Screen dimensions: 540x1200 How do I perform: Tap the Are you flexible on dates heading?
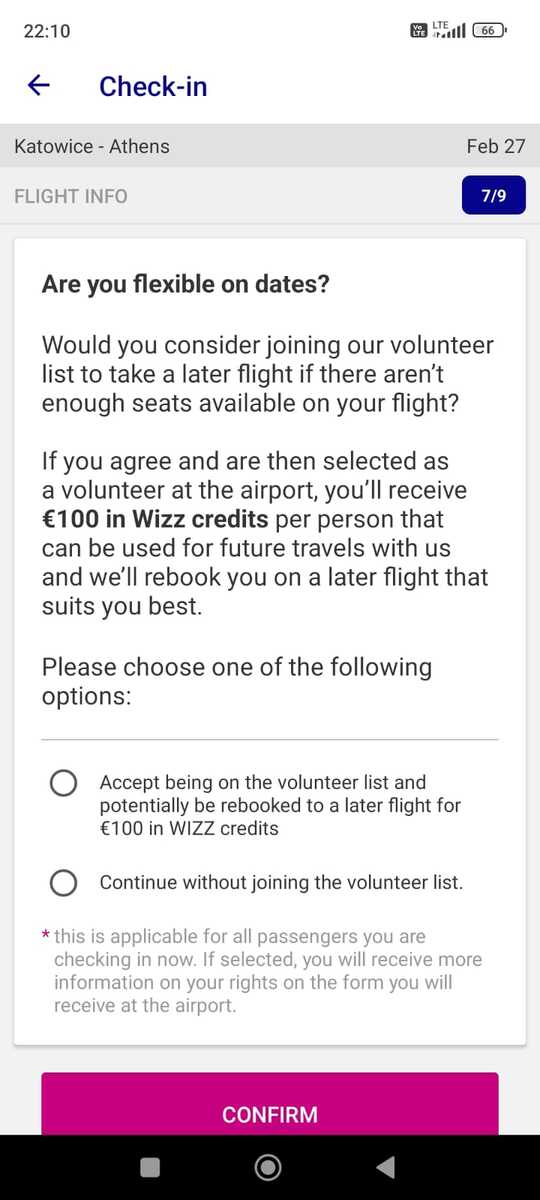[186, 285]
